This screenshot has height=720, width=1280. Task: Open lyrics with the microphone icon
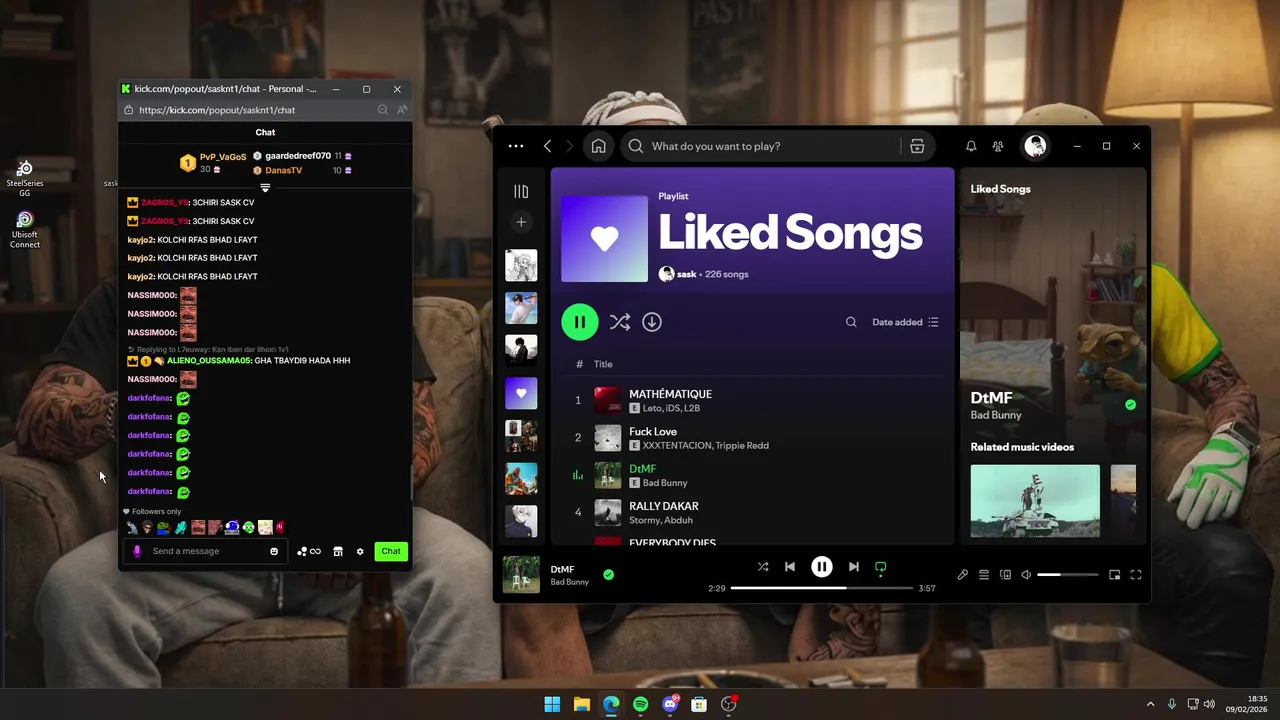[x=962, y=575]
